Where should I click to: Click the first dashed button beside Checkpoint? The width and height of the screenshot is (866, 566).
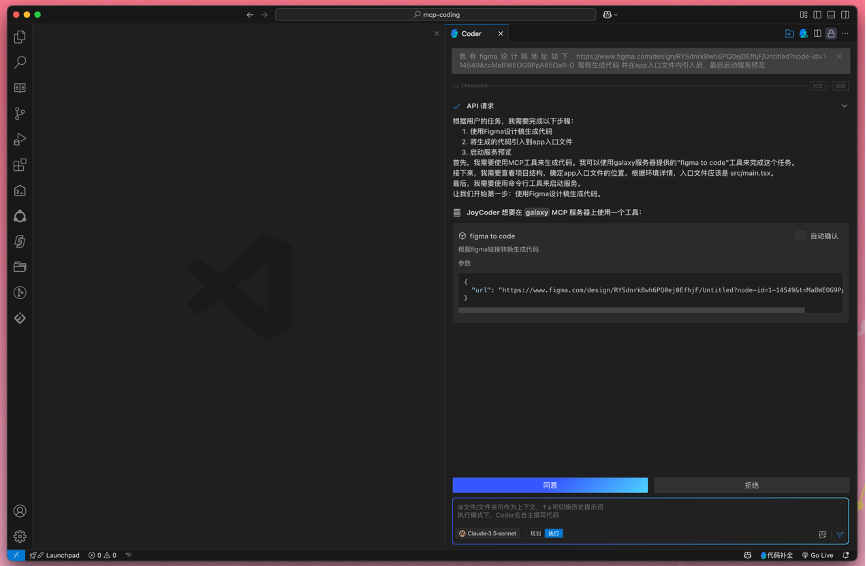[818, 86]
